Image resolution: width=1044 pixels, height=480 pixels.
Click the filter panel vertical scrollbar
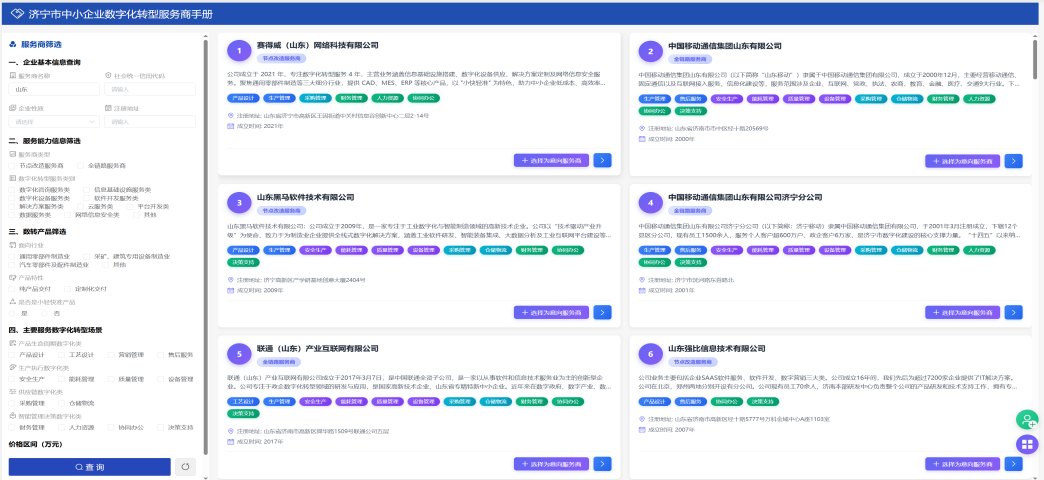pos(206,200)
